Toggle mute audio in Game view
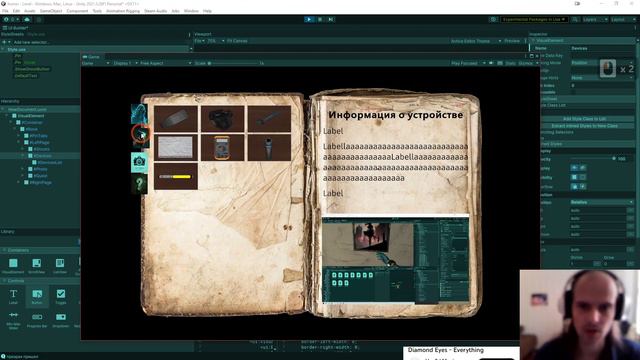The image size is (640, 360). pos(491,63)
